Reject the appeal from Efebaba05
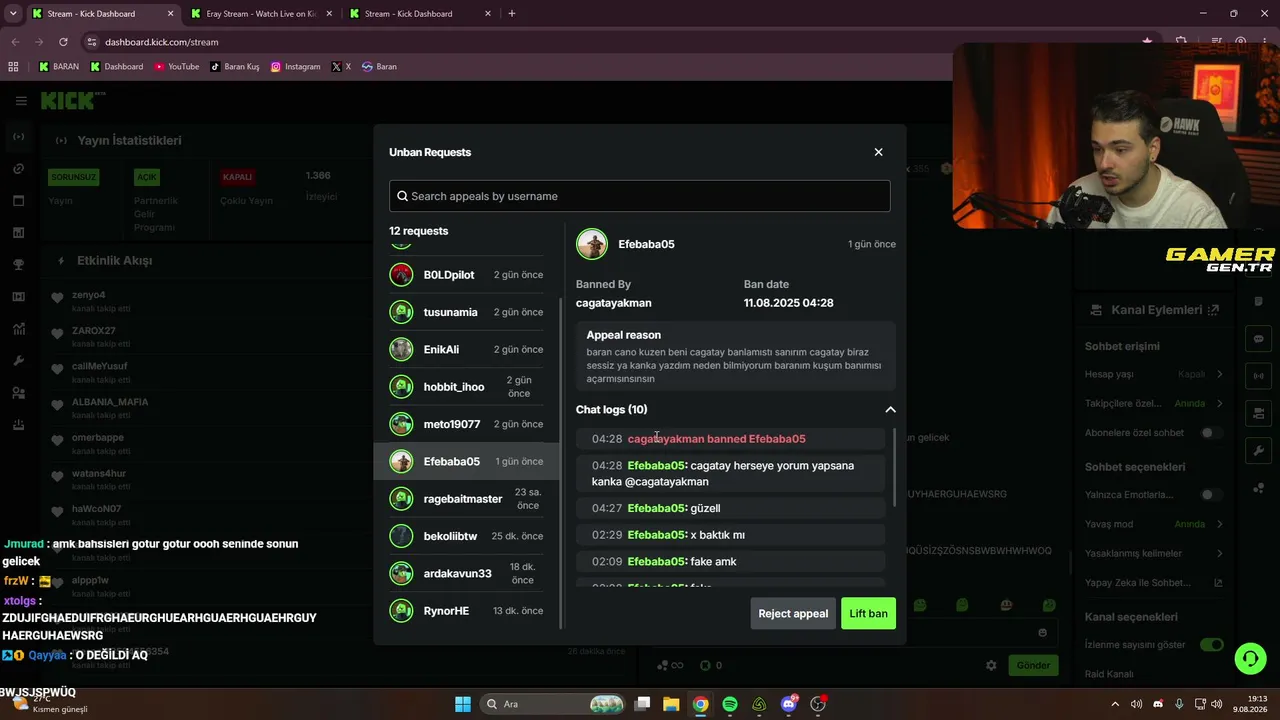 point(793,613)
